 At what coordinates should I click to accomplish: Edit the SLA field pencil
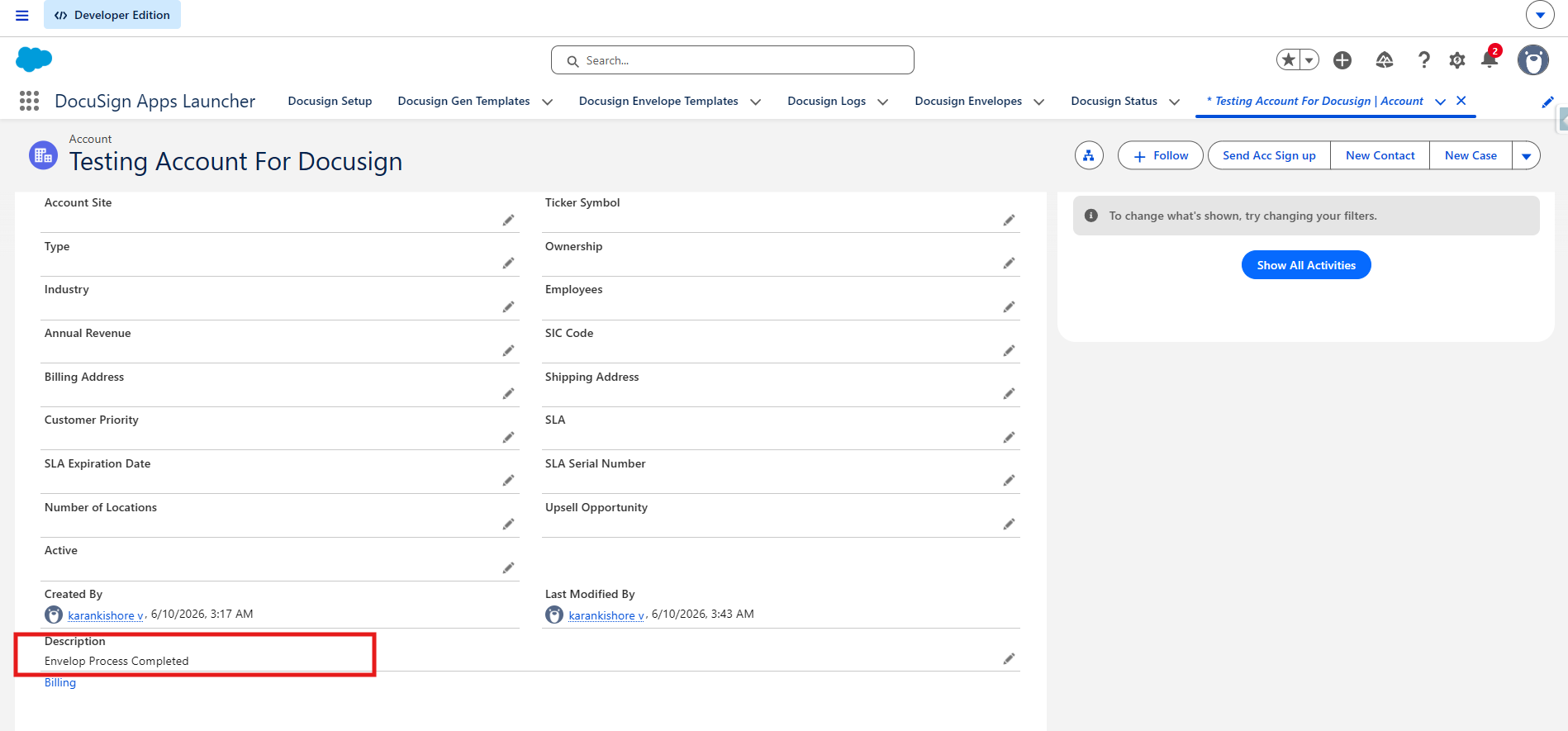pos(1009,437)
